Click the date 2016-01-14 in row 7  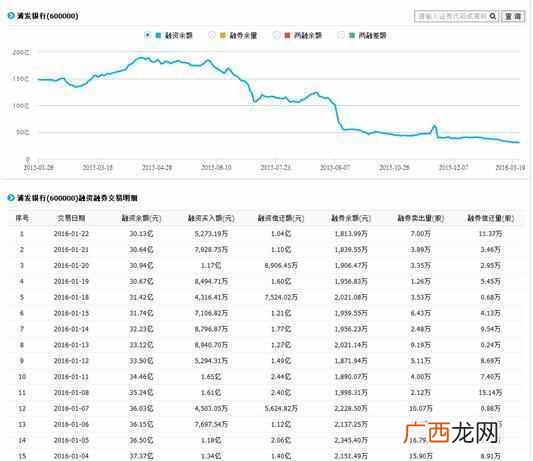click(x=71, y=329)
